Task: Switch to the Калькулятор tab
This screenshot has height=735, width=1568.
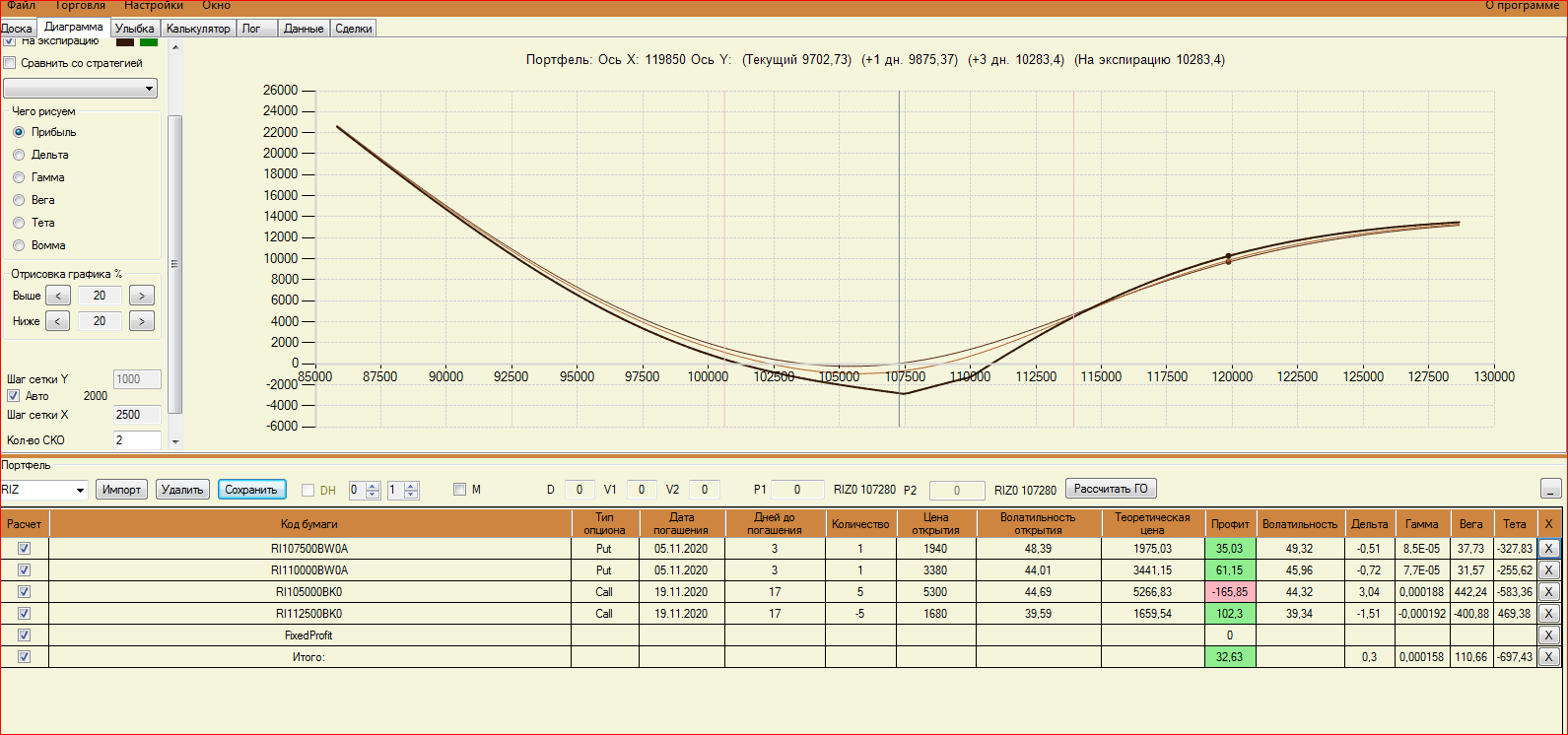Action: coord(198,29)
